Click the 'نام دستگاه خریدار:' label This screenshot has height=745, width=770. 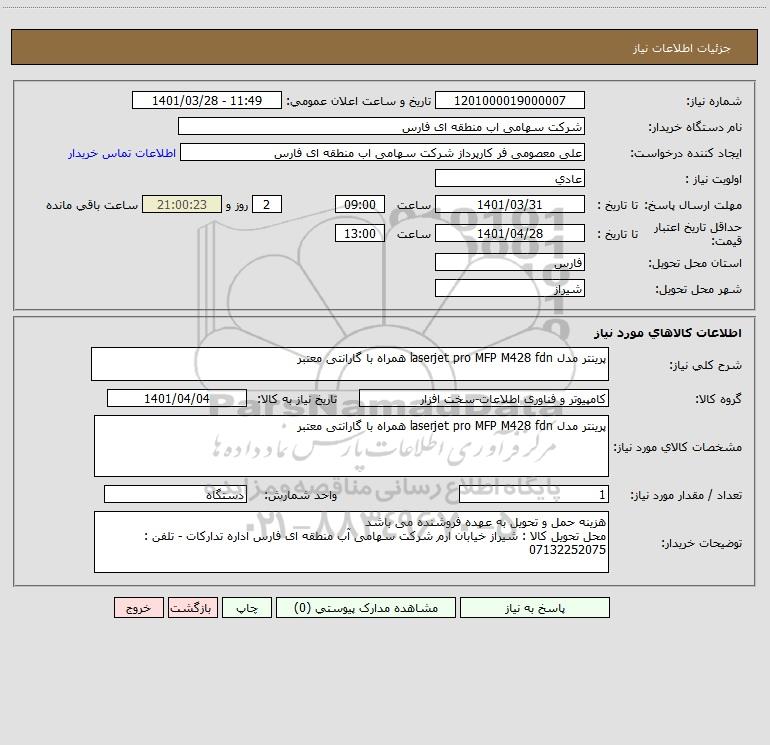point(695,128)
